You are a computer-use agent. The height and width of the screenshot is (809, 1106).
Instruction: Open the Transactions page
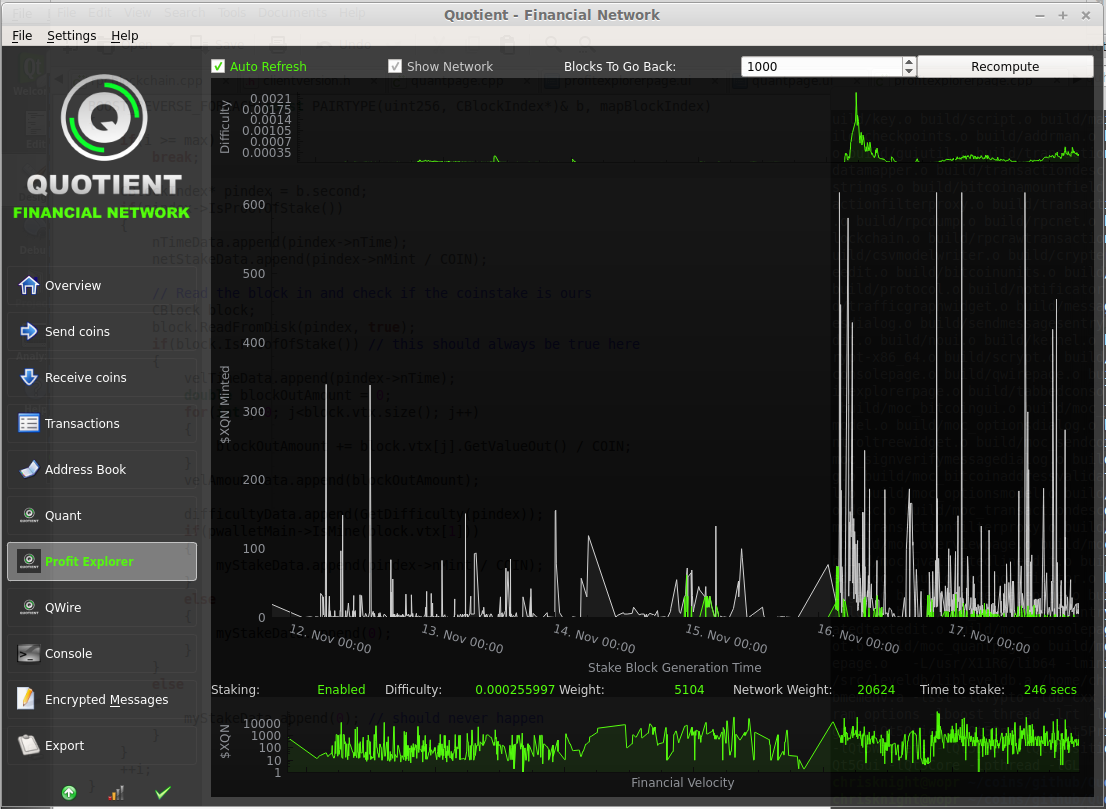point(102,423)
